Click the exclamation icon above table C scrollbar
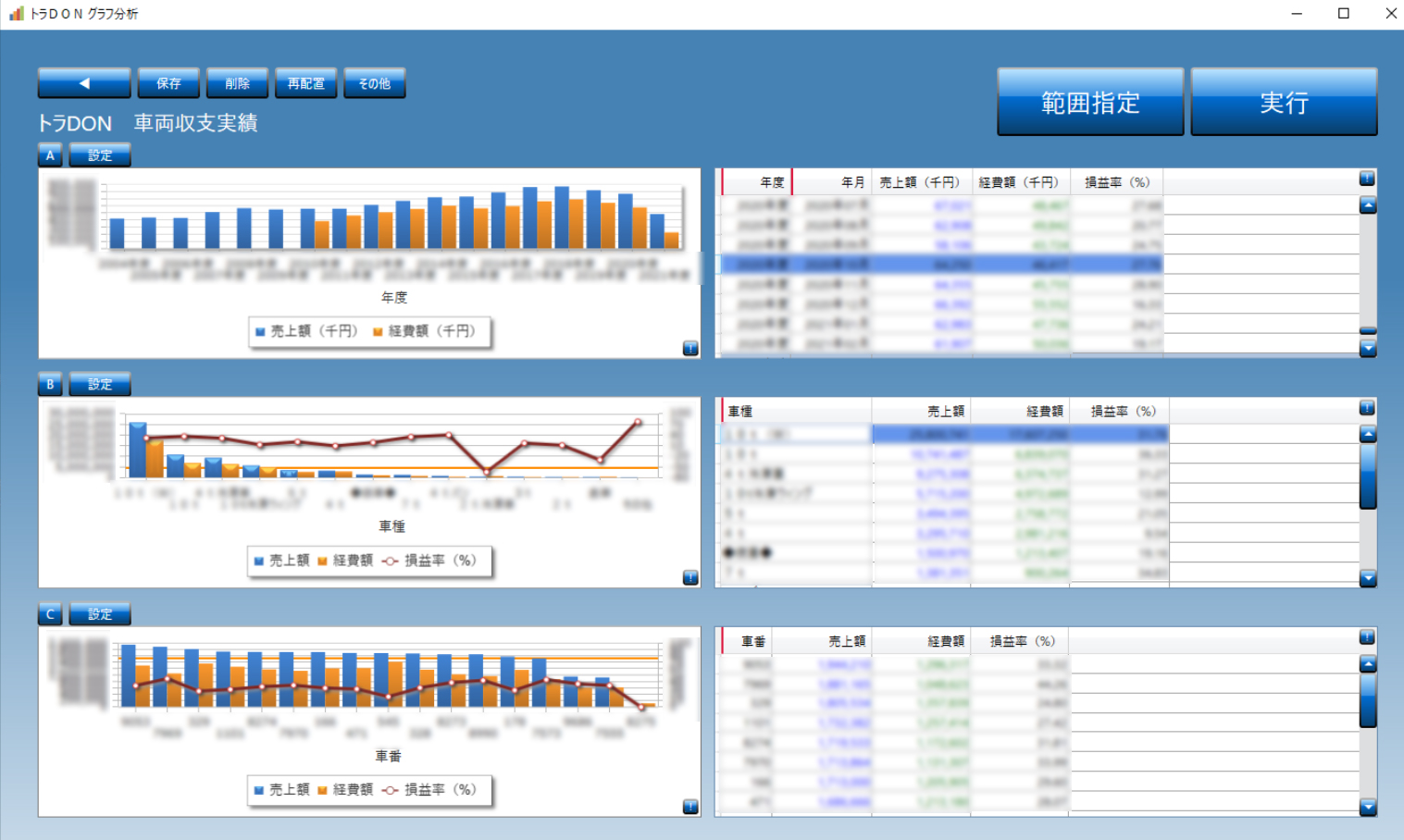Image resolution: width=1404 pixels, height=840 pixels. point(1367,637)
